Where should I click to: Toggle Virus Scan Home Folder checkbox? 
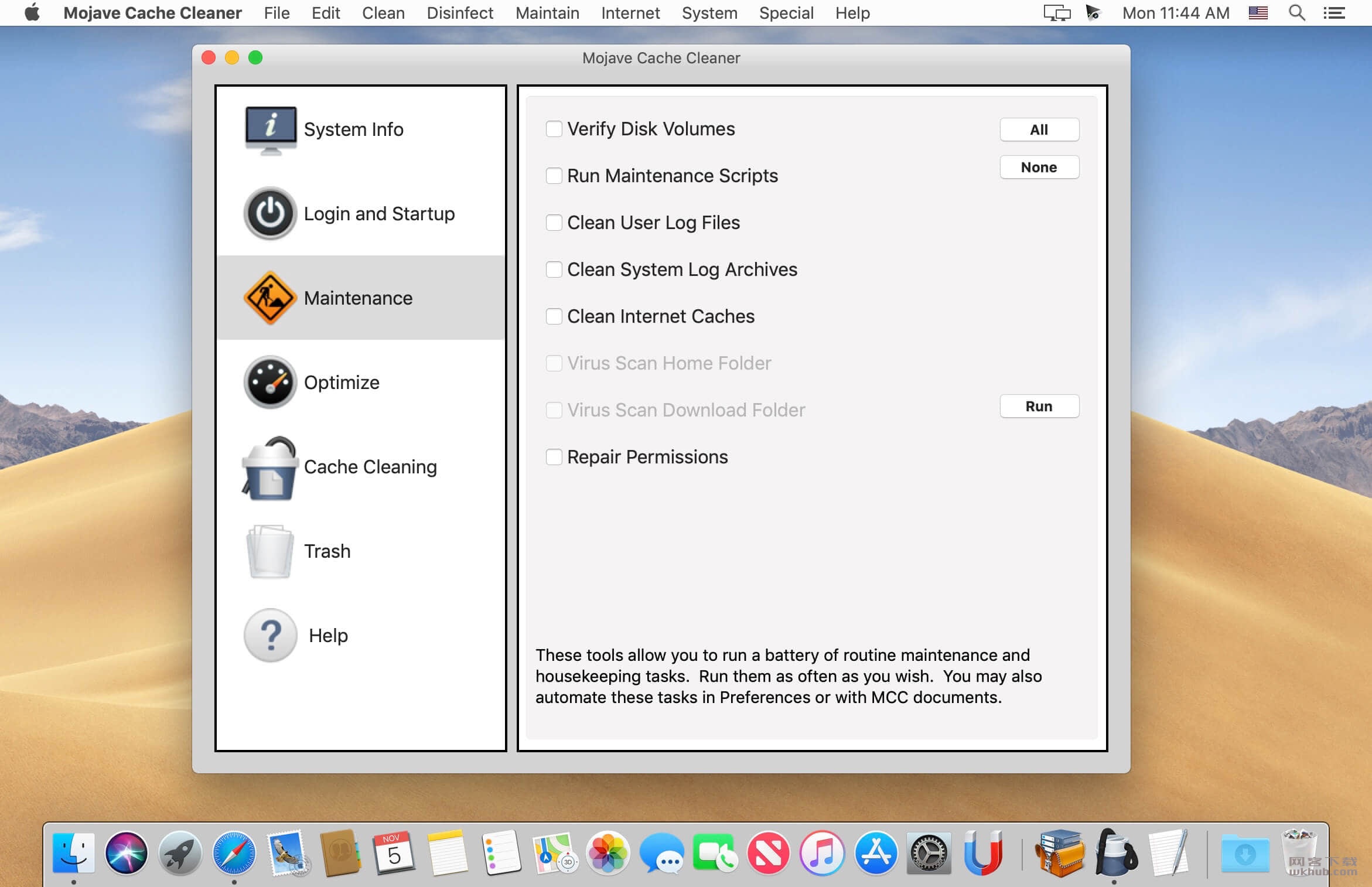(554, 363)
